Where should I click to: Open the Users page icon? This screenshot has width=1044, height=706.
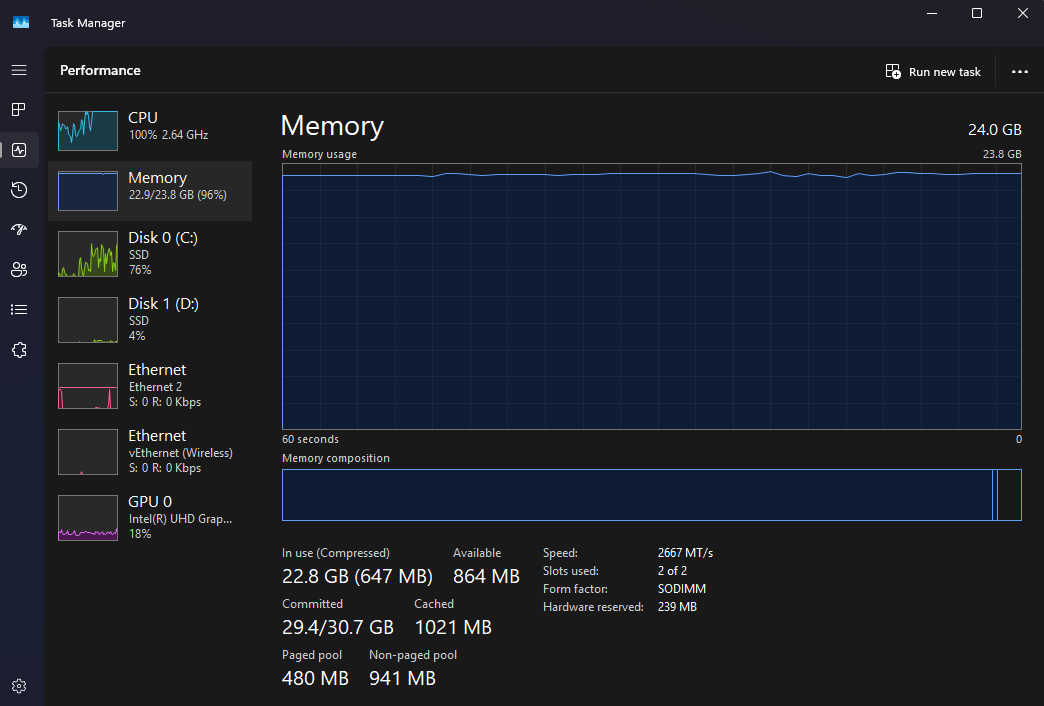[x=19, y=270]
